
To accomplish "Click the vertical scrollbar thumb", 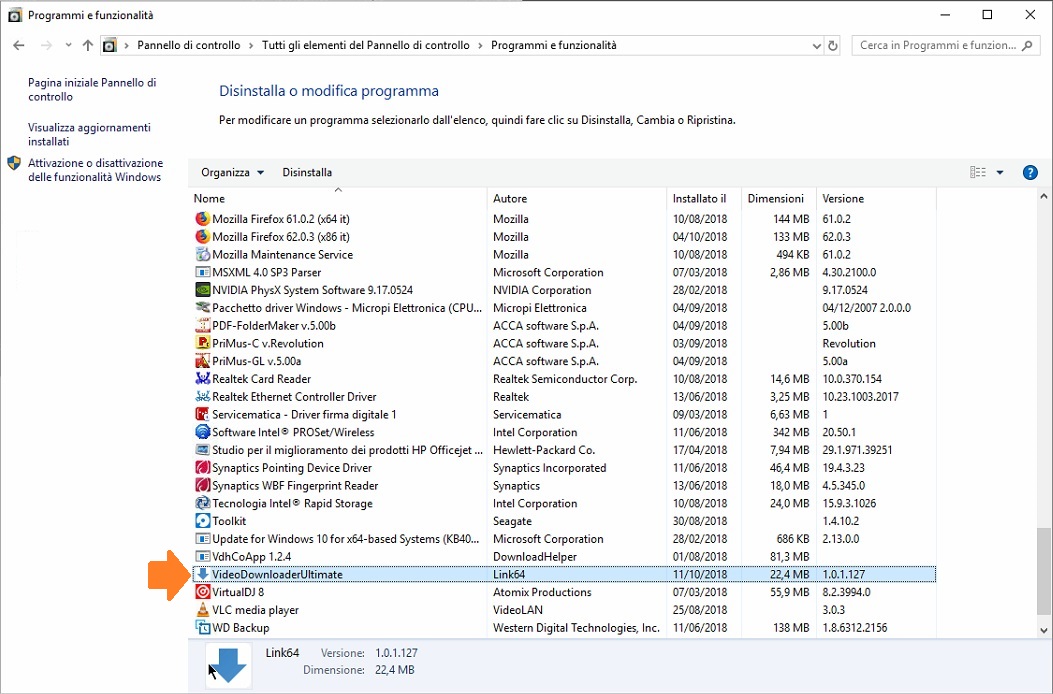I will [x=1044, y=571].
